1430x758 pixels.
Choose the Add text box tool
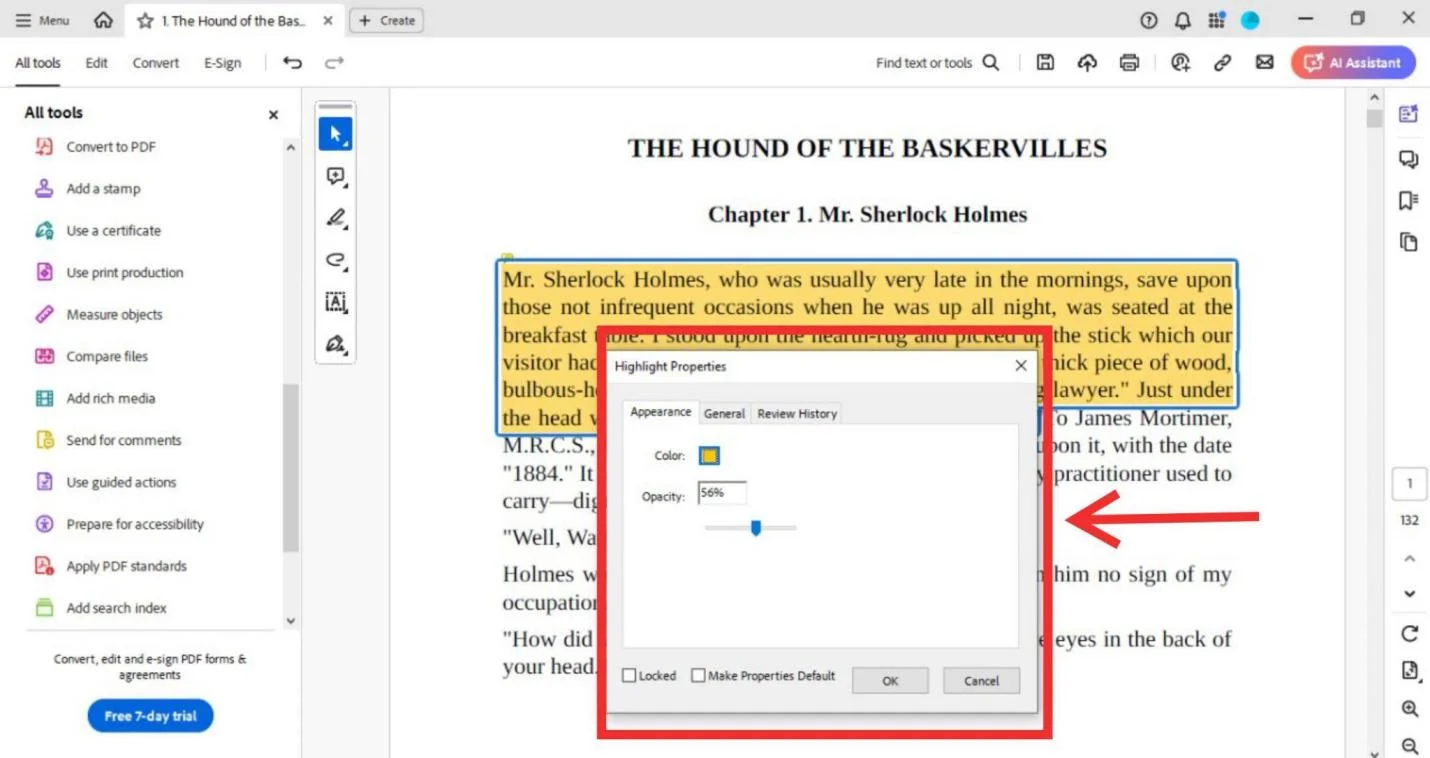[335, 303]
